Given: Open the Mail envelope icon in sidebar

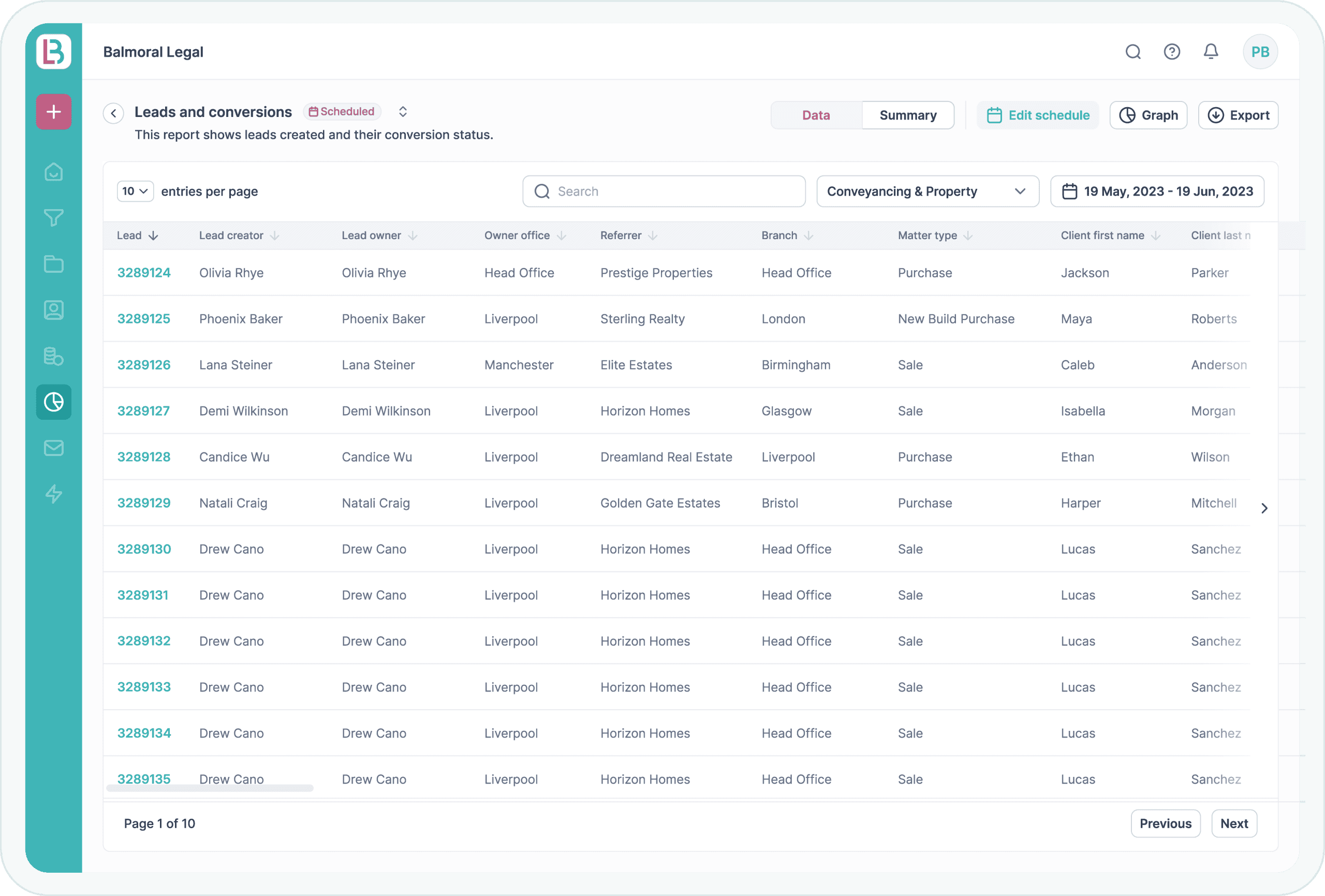Looking at the screenshot, I should (x=53, y=448).
